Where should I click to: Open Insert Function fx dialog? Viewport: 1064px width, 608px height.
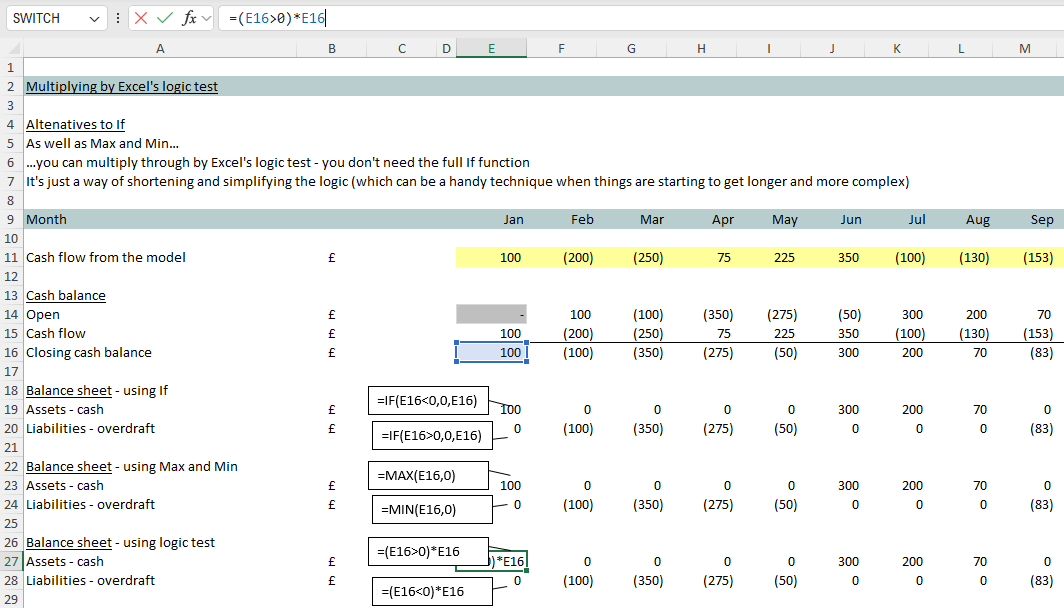point(188,18)
